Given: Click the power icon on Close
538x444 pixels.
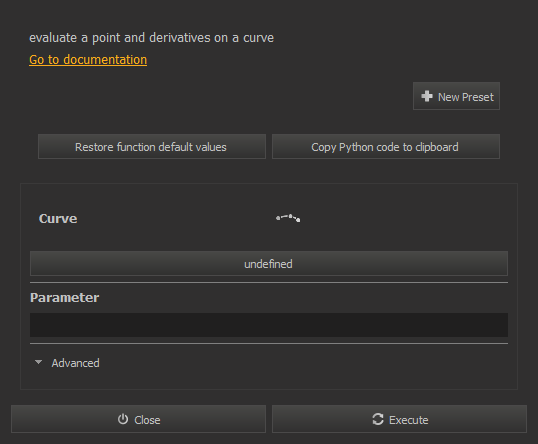Looking at the screenshot, I should point(123,419).
